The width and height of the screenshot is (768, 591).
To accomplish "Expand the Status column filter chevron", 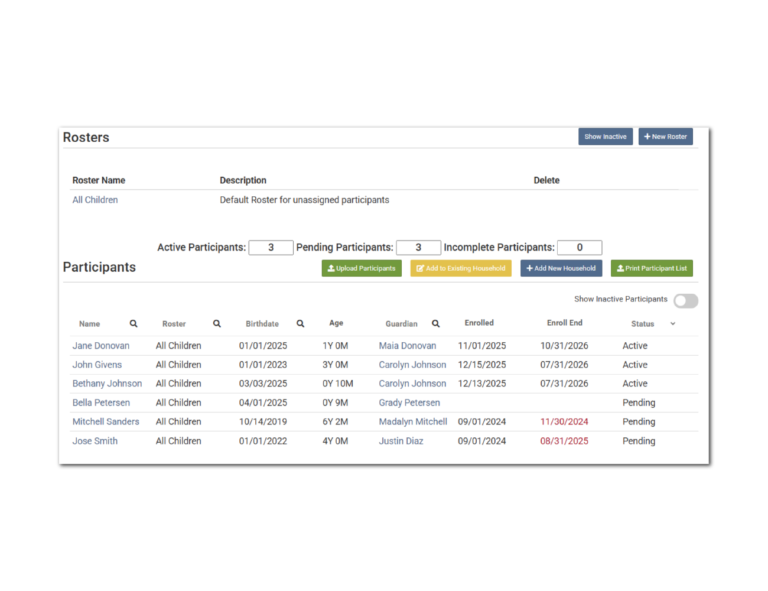I will 672,324.
